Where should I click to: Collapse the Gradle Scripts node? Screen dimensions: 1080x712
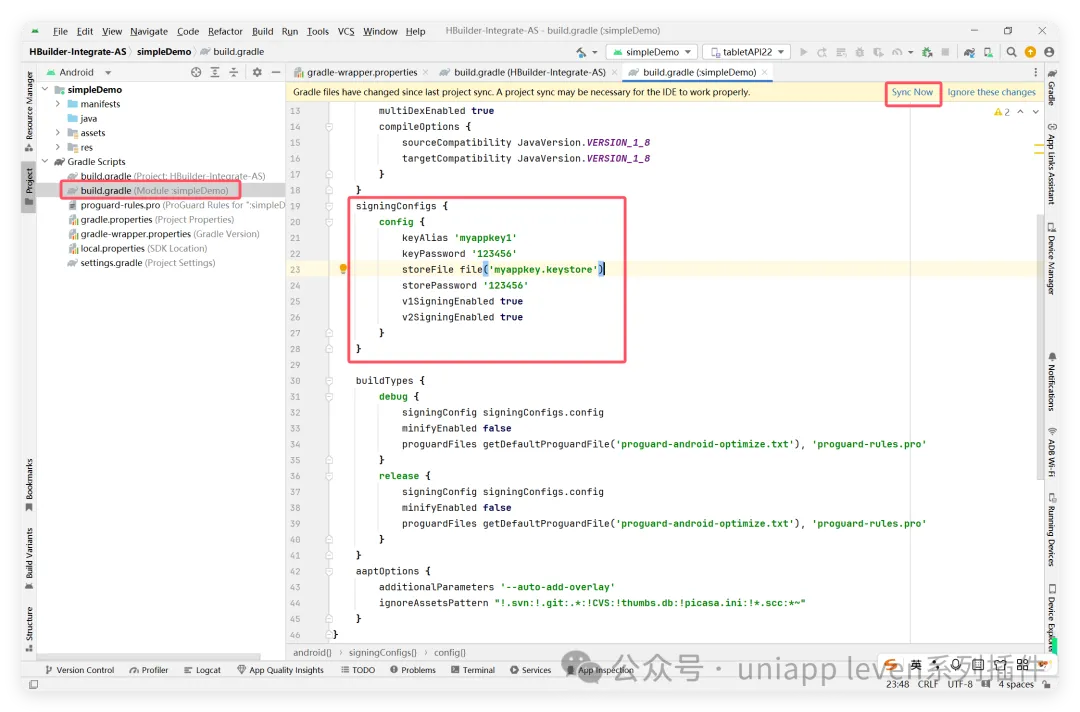pyautogui.click(x=45, y=162)
